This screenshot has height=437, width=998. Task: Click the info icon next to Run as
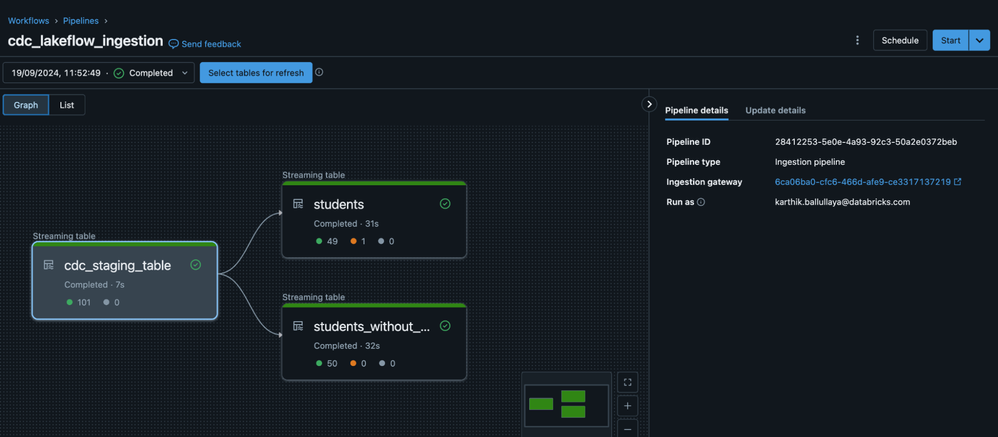701,202
